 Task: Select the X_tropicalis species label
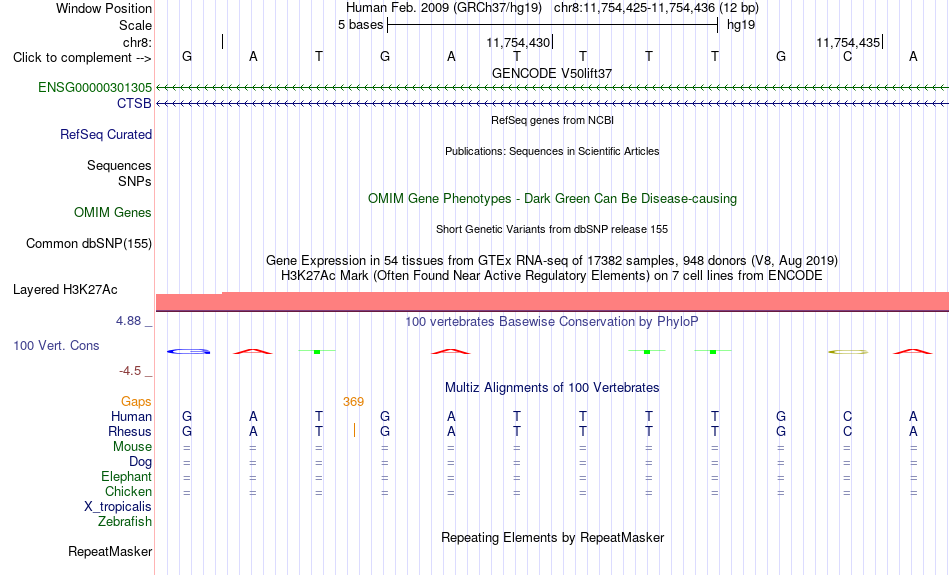[118, 507]
